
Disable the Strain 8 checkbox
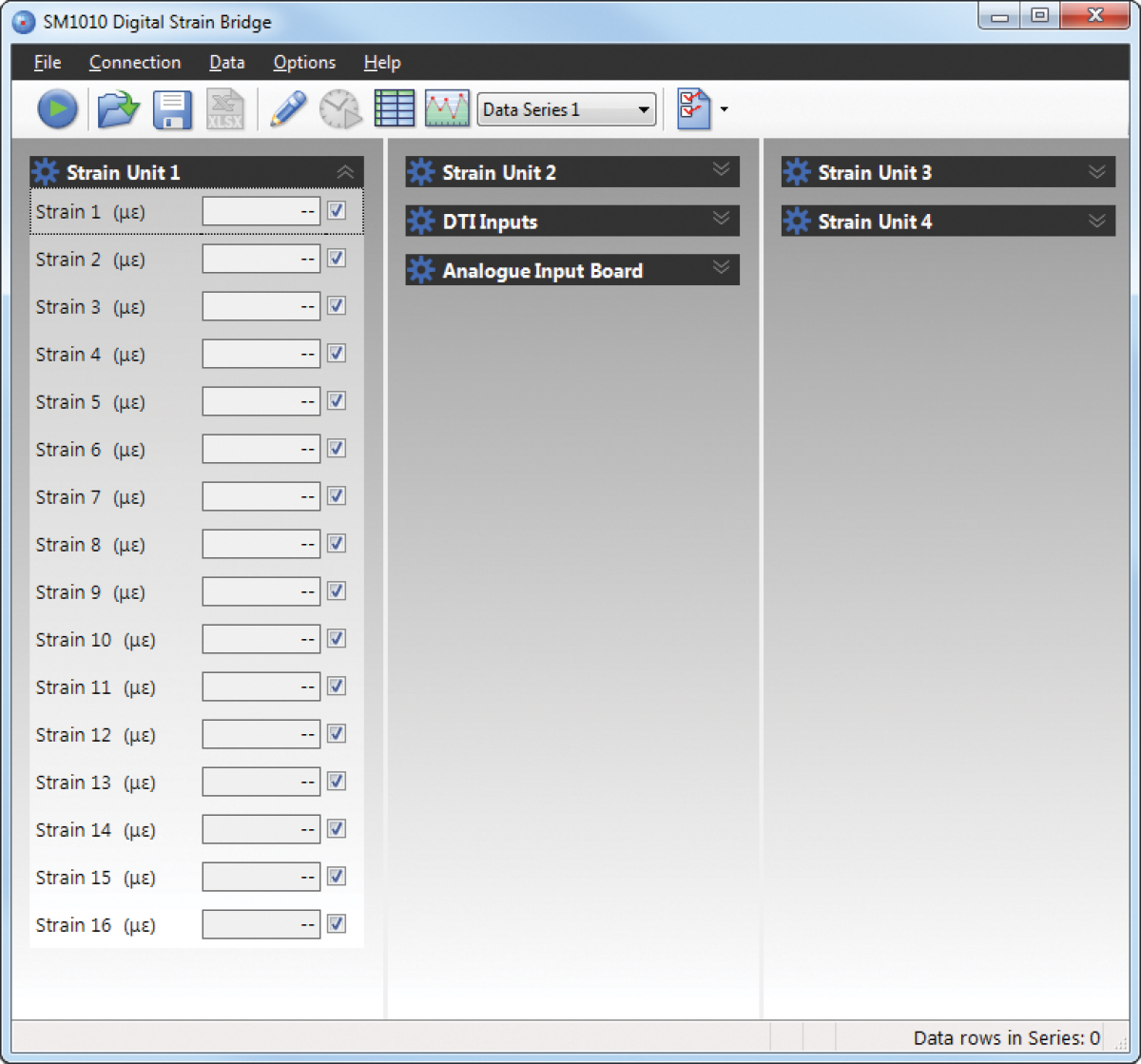pos(337,544)
